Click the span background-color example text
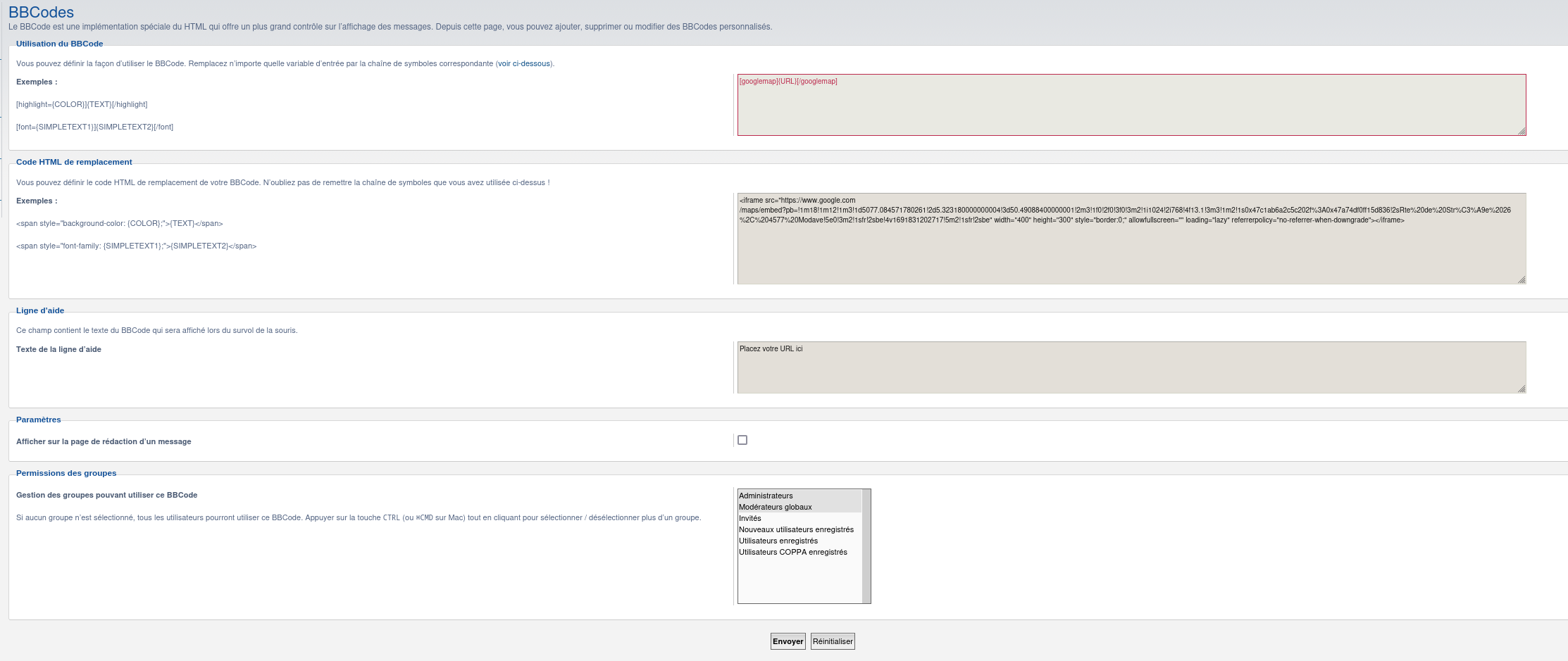The width and height of the screenshot is (1568, 661). tap(119, 223)
